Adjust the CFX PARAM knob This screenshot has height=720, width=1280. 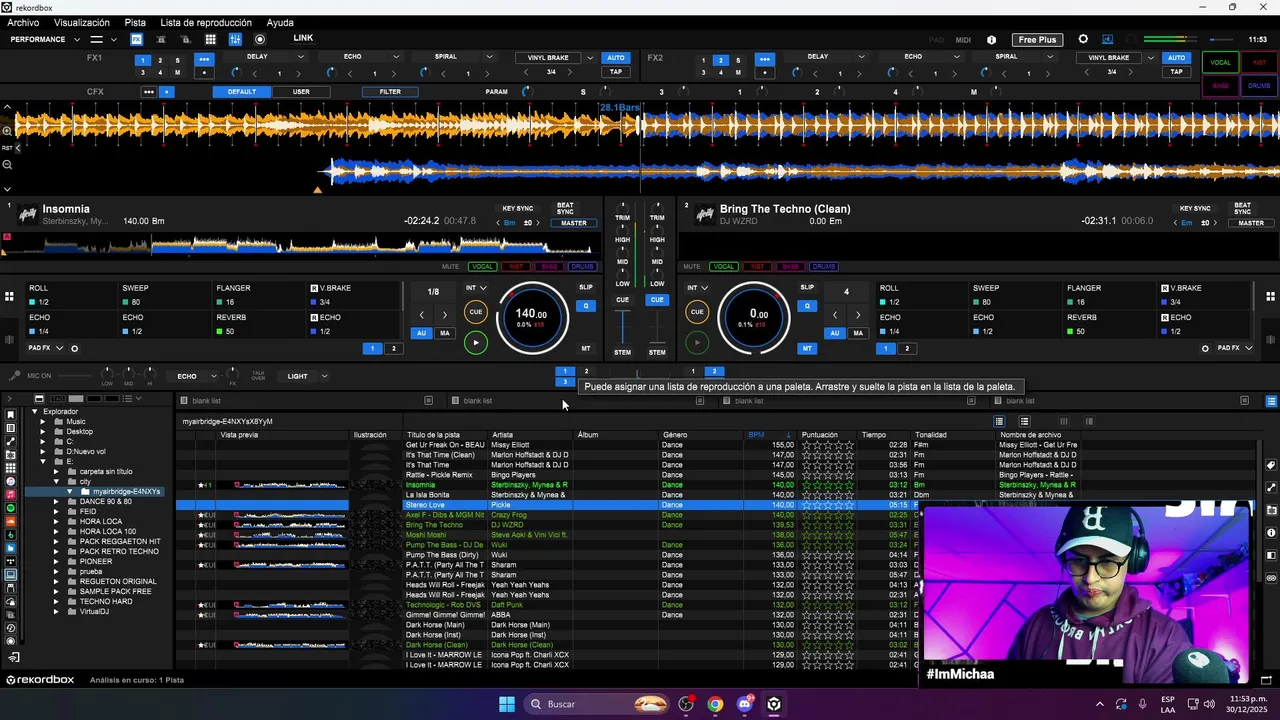click(527, 92)
